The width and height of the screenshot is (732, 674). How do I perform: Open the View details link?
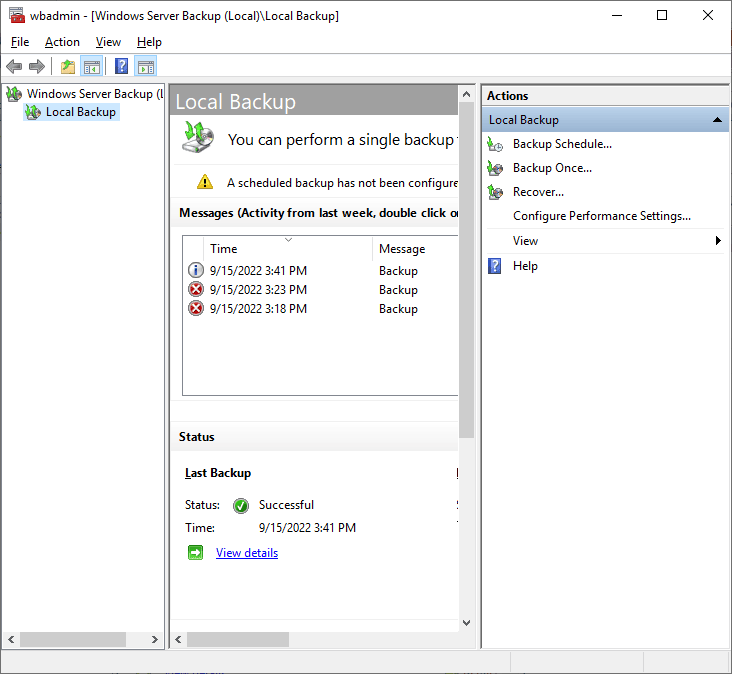click(247, 553)
